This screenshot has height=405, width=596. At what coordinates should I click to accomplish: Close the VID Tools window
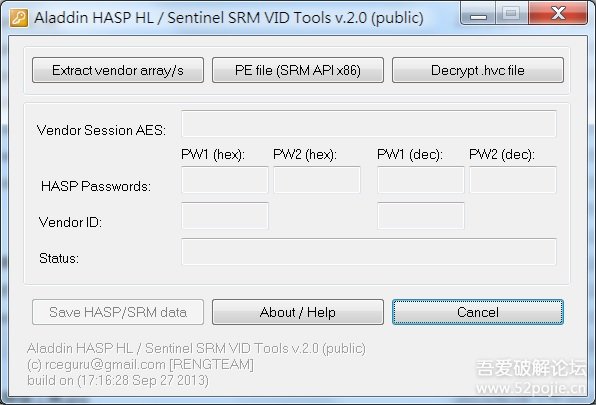click(x=558, y=14)
